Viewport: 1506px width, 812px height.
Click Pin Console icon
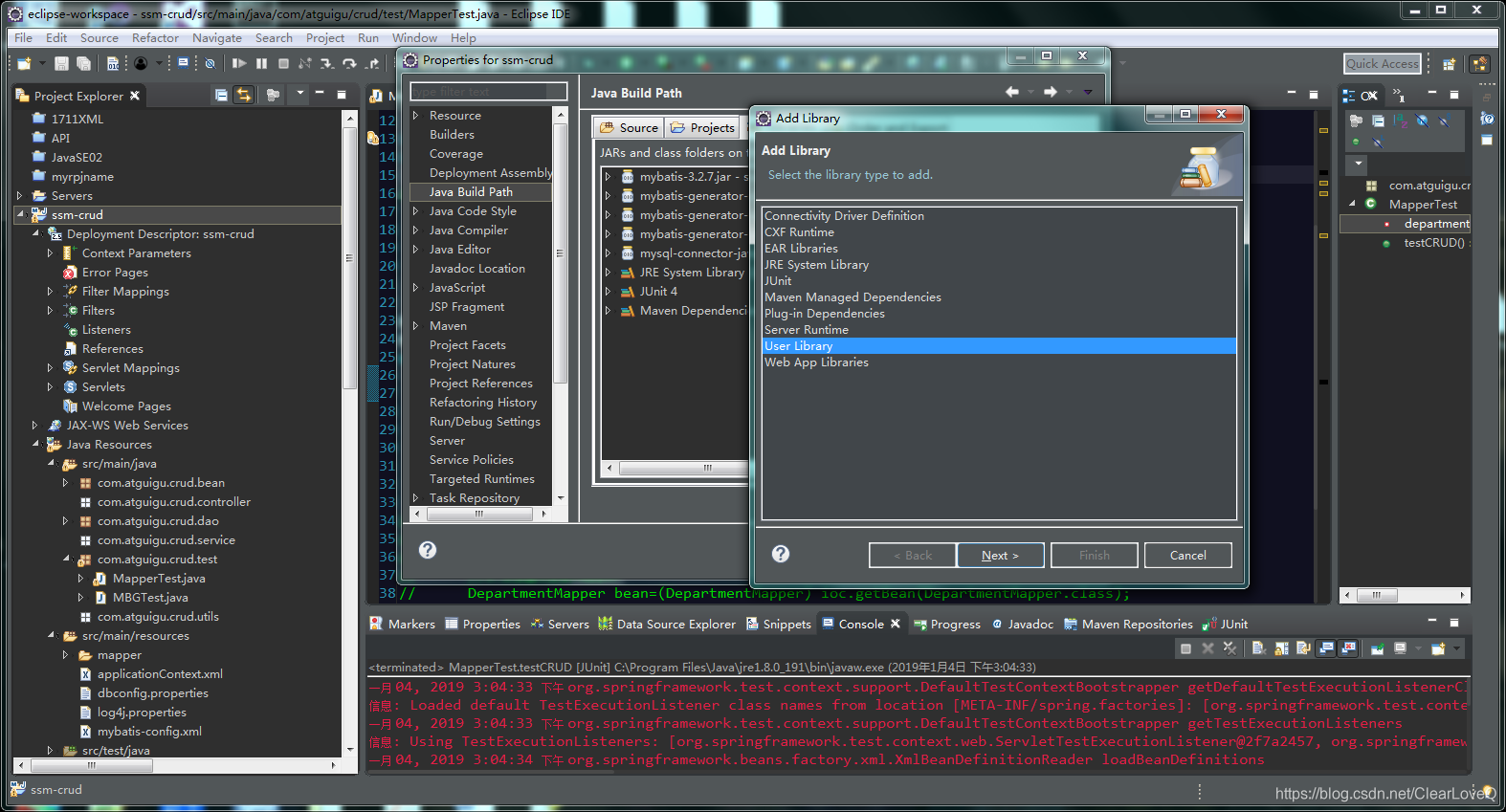[1377, 648]
